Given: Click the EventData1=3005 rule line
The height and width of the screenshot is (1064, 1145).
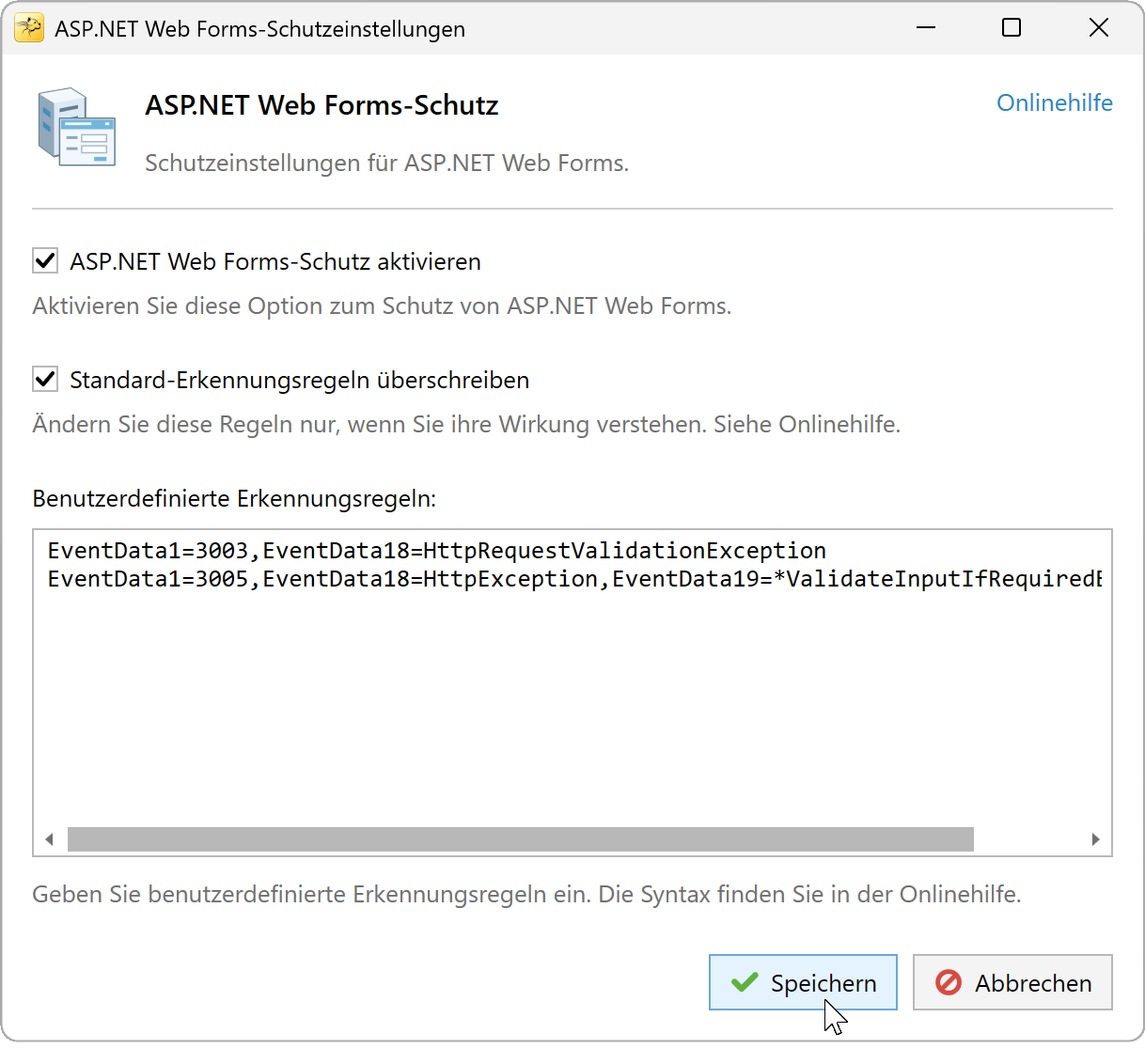Looking at the screenshot, I should (574, 579).
